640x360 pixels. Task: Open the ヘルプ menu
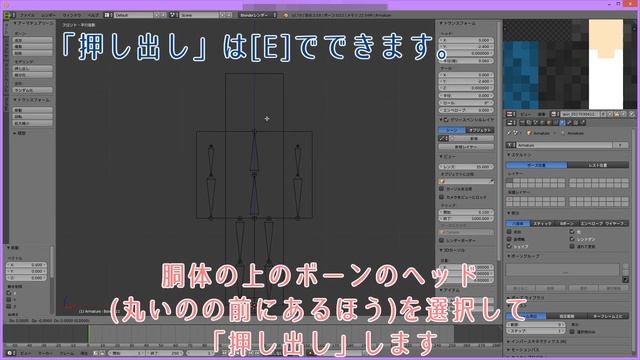click(93, 15)
